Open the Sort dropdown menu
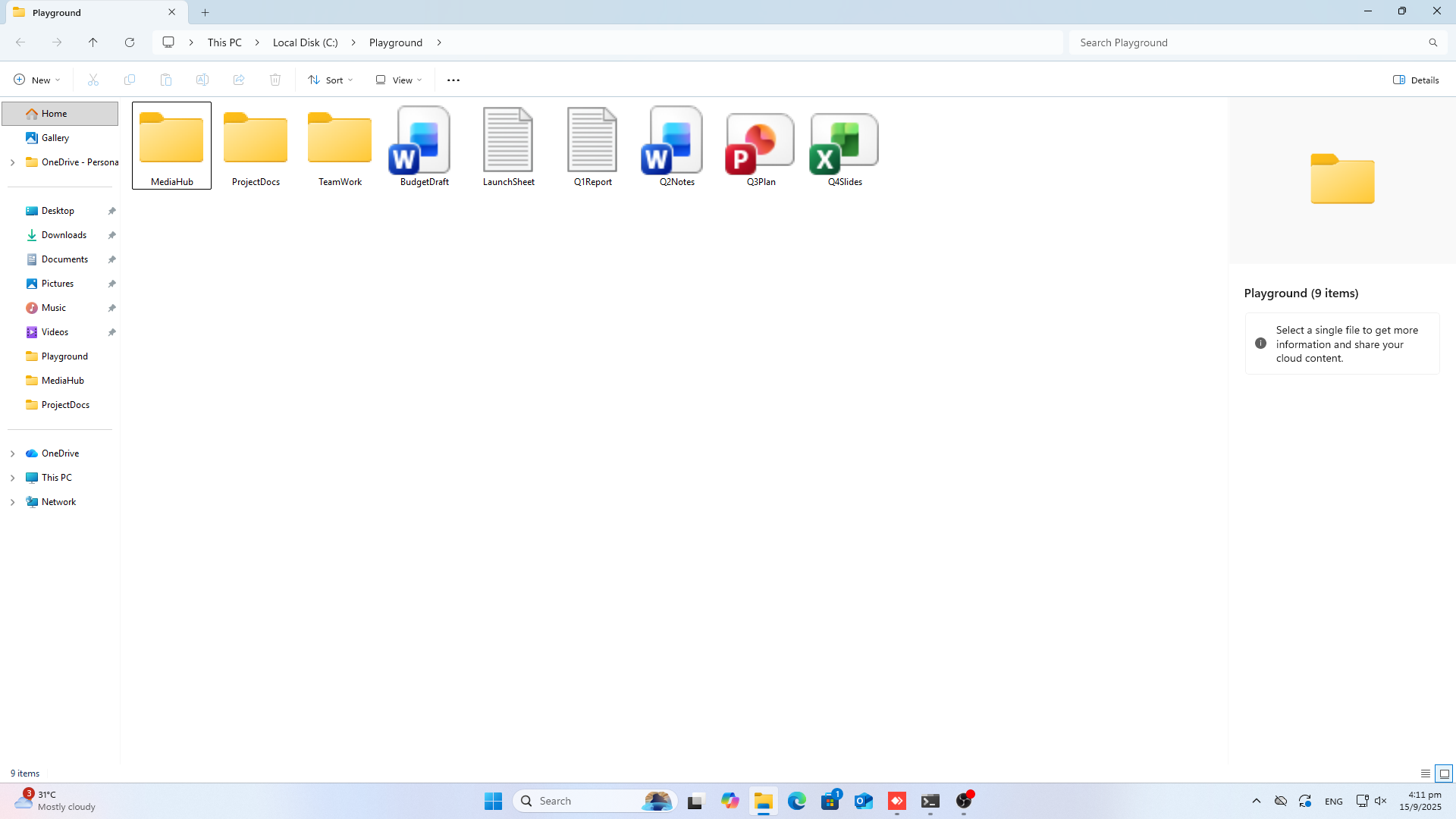1456x819 pixels. (331, 80)
